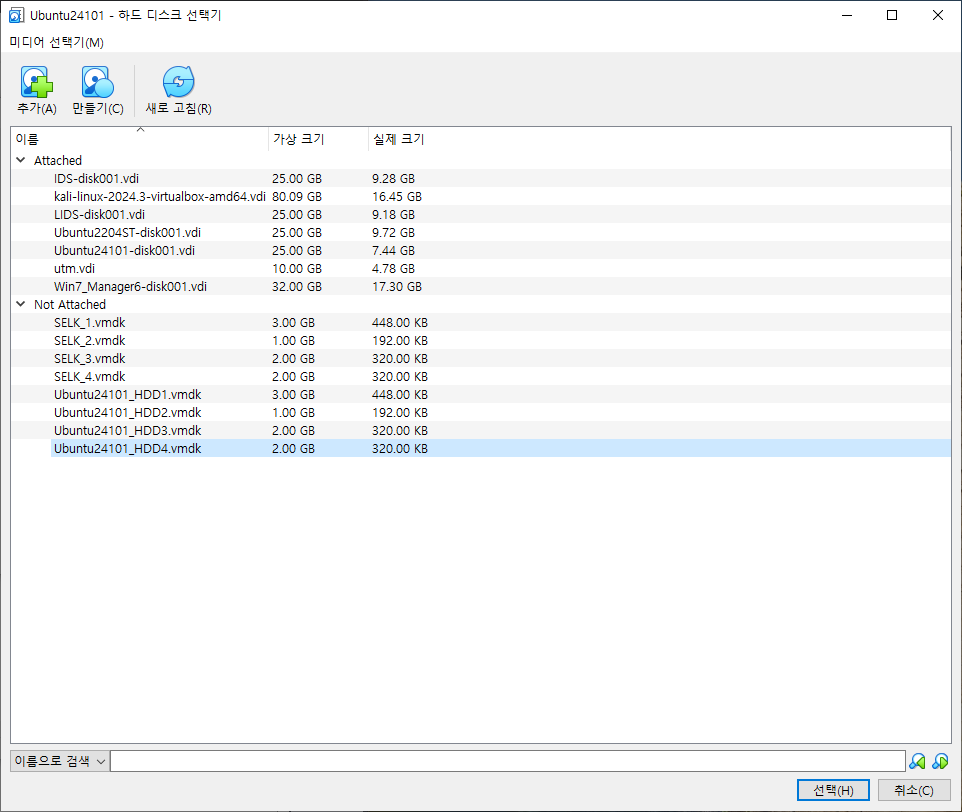Click the 80.09 GB virtual size cell
The height and width of the screenshot is (812, 962).
(297, 196)
